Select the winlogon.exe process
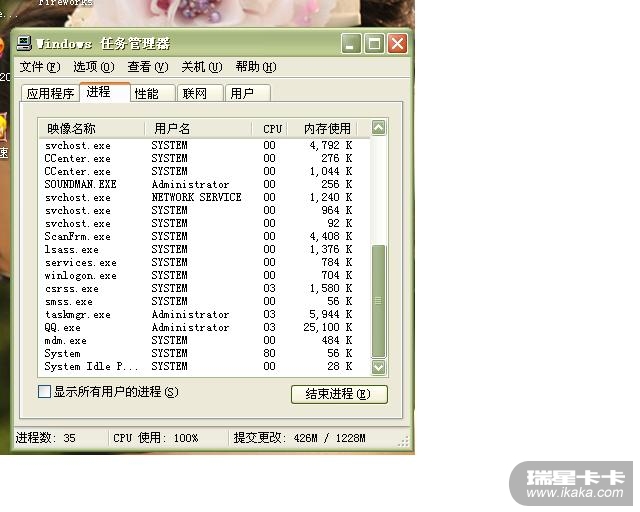This screenshot has height=512, width=640. coord(204,276)
